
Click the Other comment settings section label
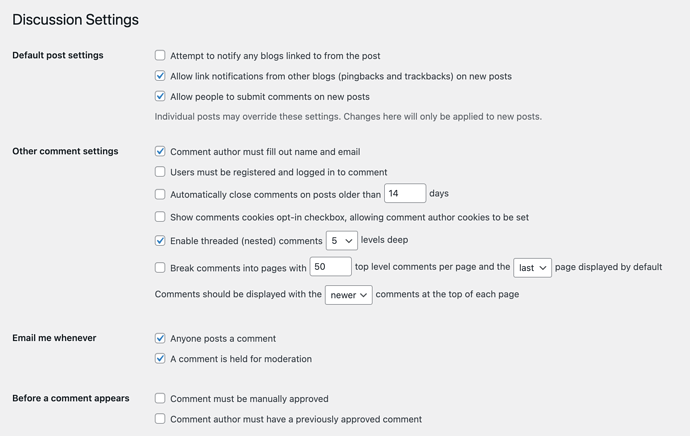tap(65, 152)
